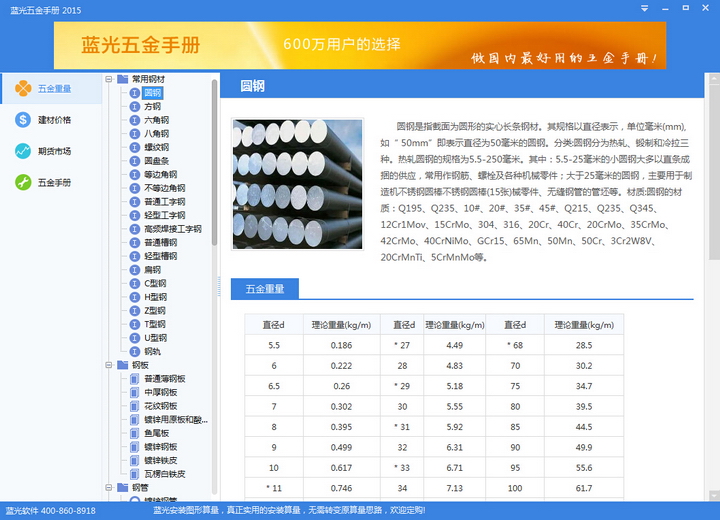This screenshot has width=720, height=520.
Task: Switch to the 五金重量 content tab
Action: [265, 289]
